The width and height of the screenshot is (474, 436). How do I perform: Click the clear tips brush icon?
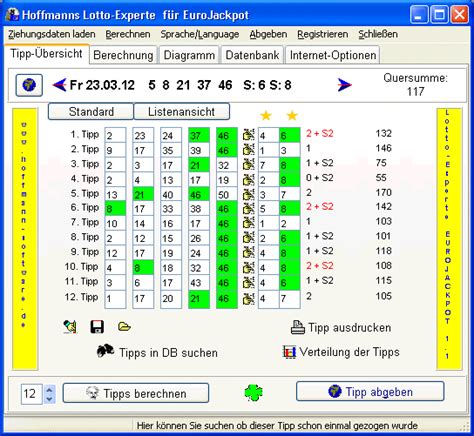coord(70,327)
